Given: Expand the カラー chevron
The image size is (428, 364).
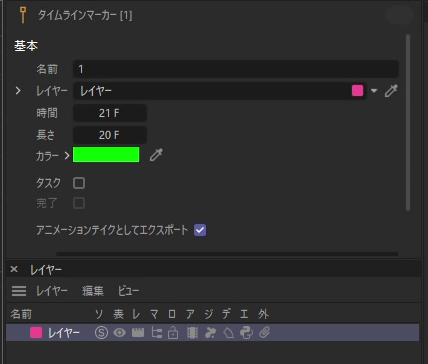Looking at the screenshot, I should click(67, 155).
